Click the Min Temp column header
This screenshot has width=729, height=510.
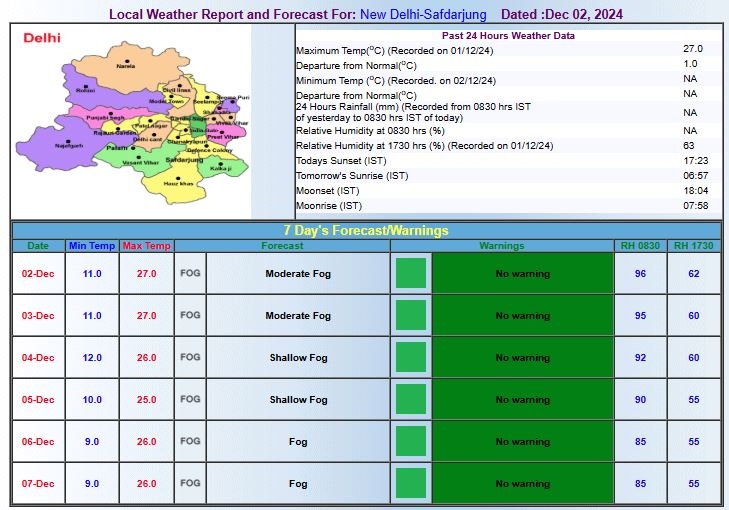tap(92, 245)
